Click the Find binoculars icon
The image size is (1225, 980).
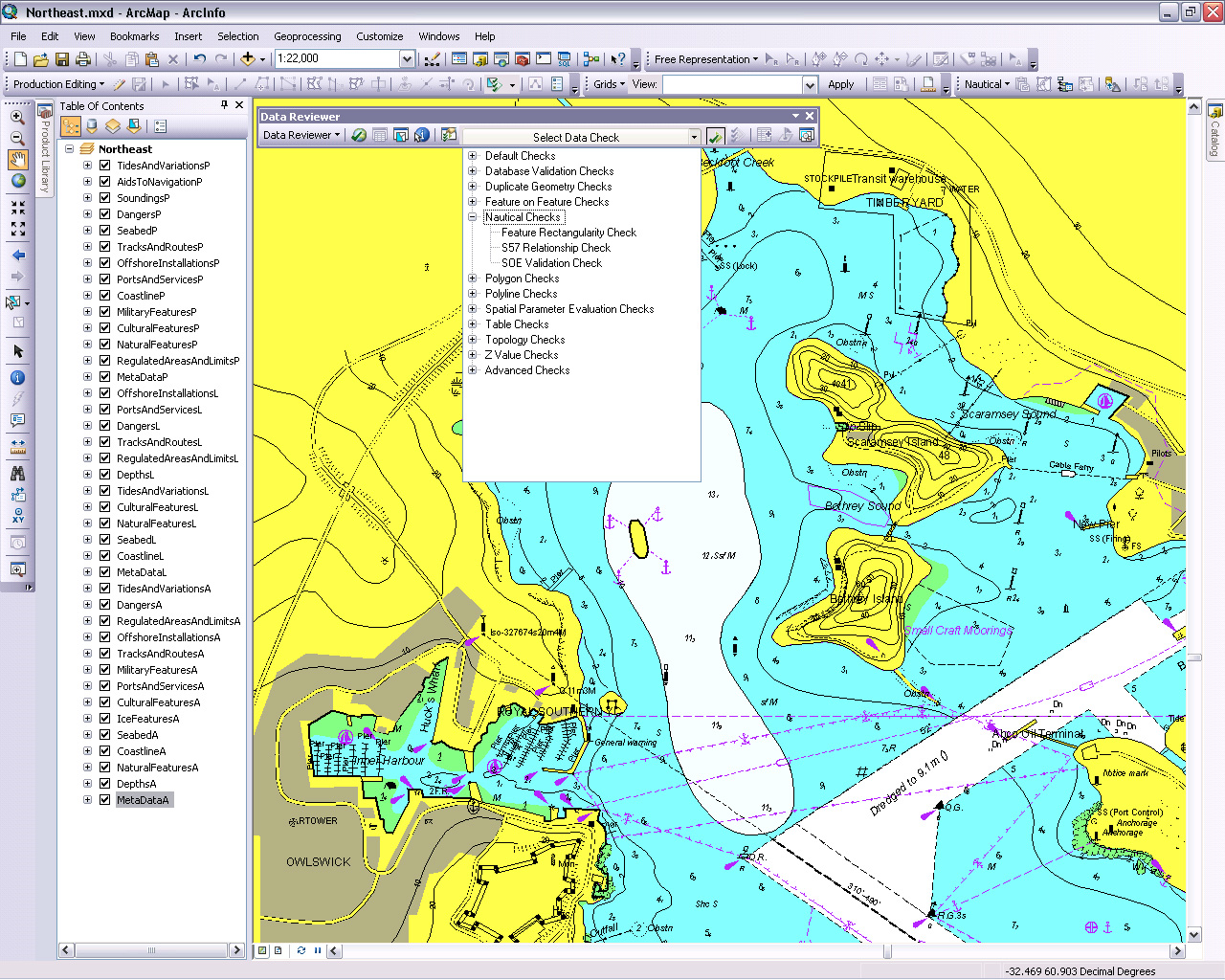coord(17,473)
